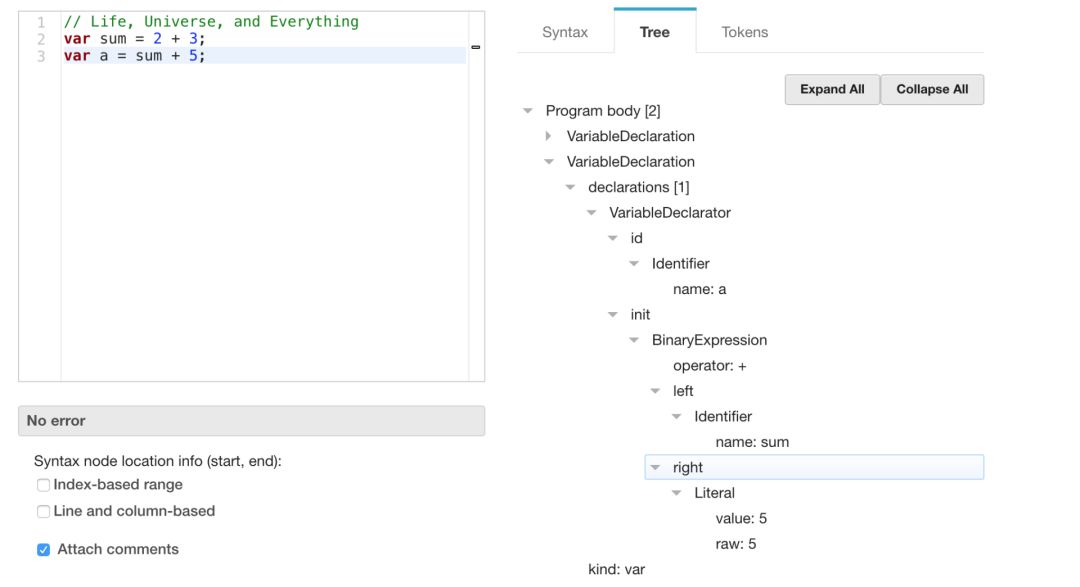Uncheck the Attach comments option

(41, 548)
